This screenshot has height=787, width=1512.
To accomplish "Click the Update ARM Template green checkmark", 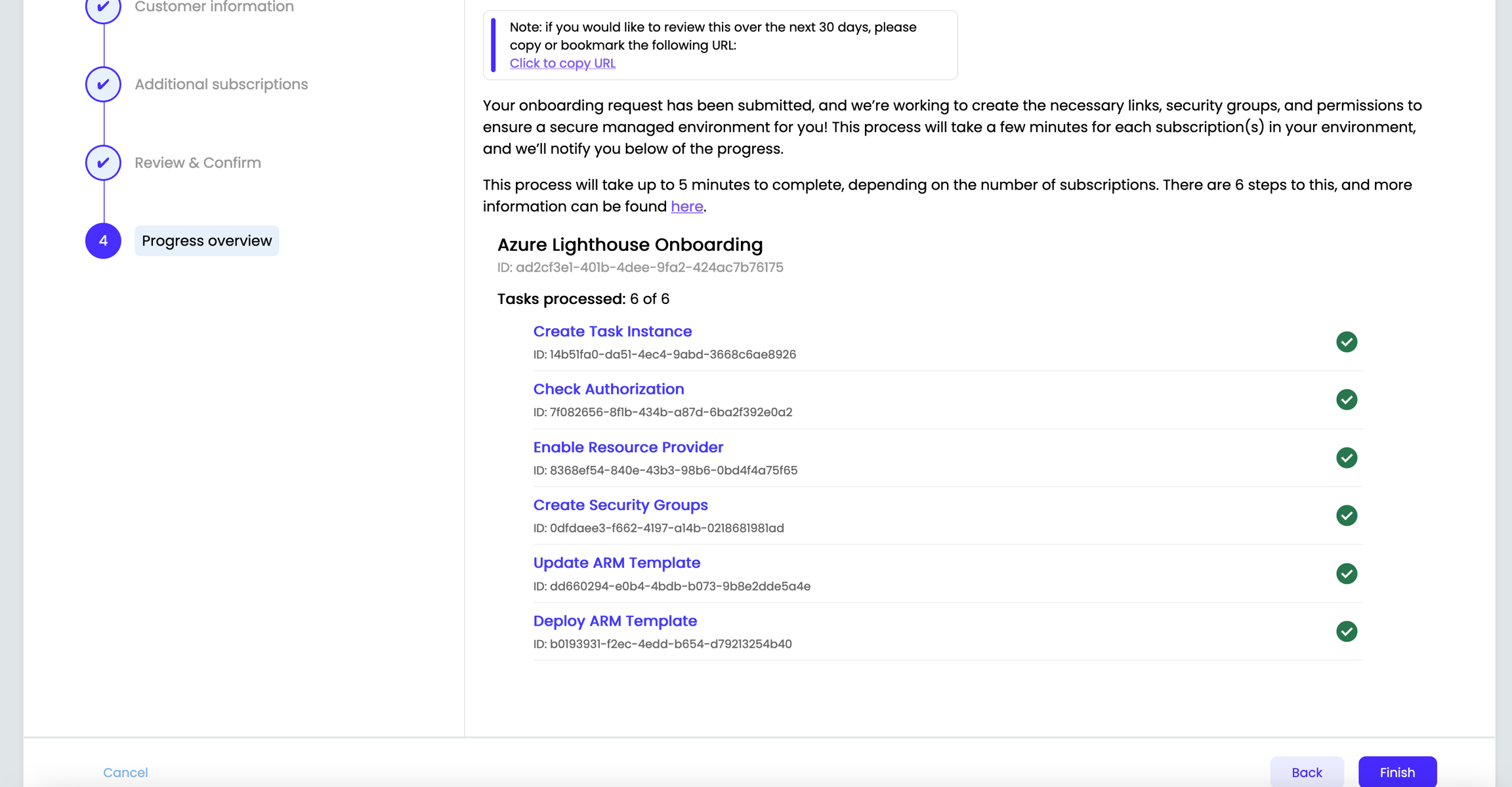I will (x=1346, y=574).
